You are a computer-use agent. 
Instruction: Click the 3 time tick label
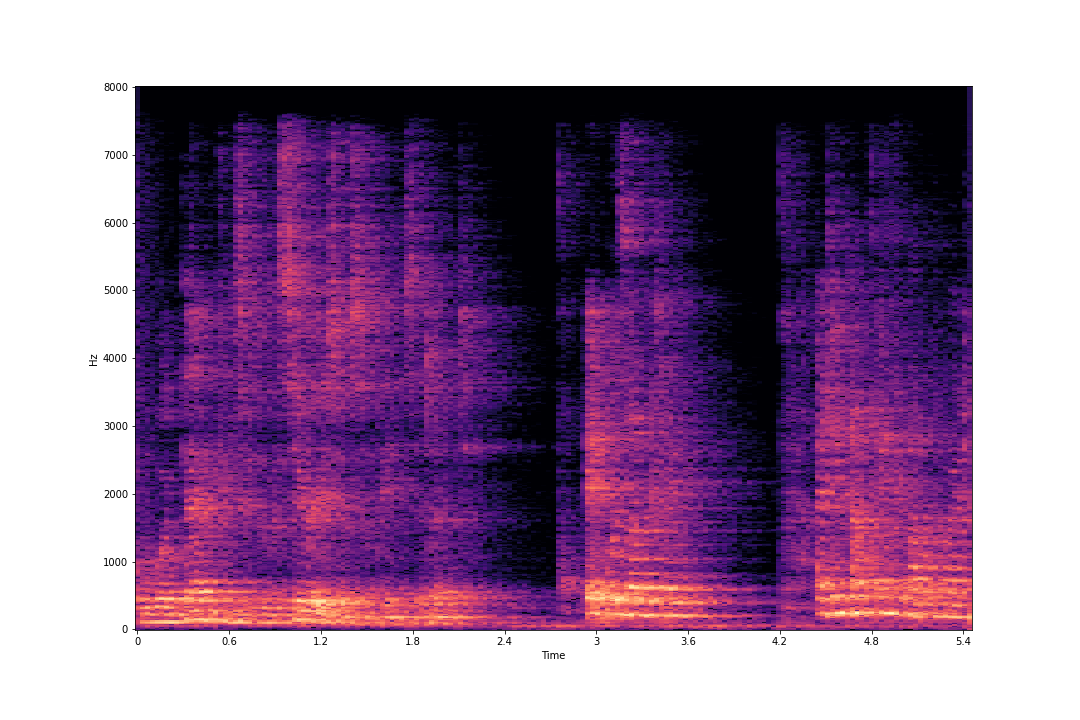596,642
